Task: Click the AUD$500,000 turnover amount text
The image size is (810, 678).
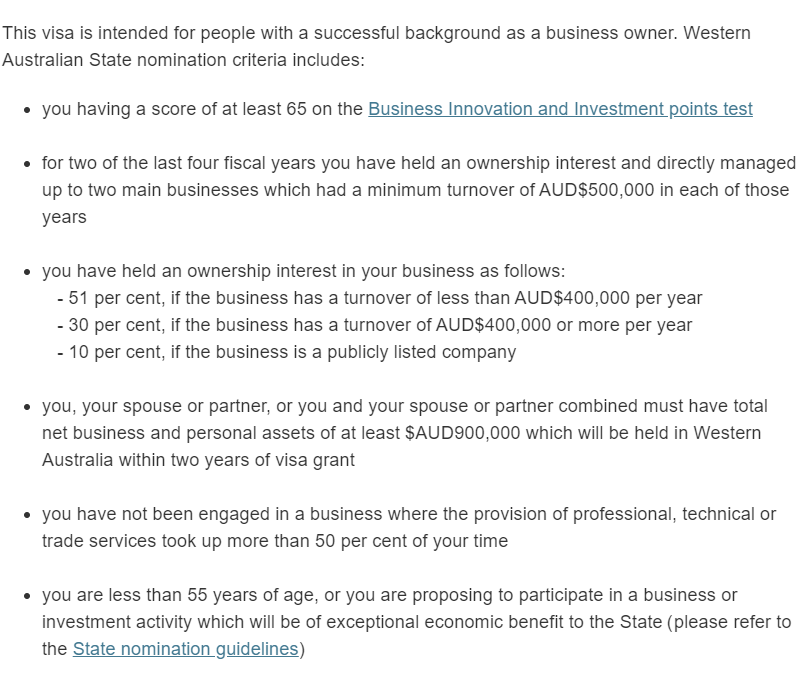Action: [x=597, y=190]
